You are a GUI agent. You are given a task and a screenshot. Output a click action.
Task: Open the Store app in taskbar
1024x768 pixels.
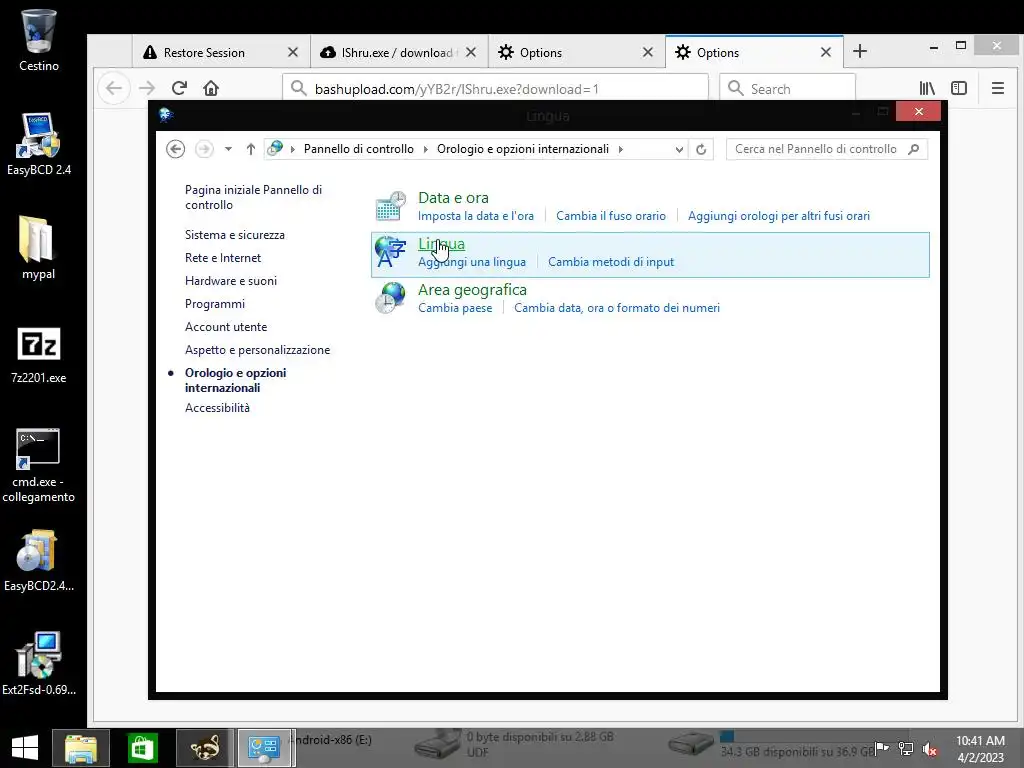142,748
